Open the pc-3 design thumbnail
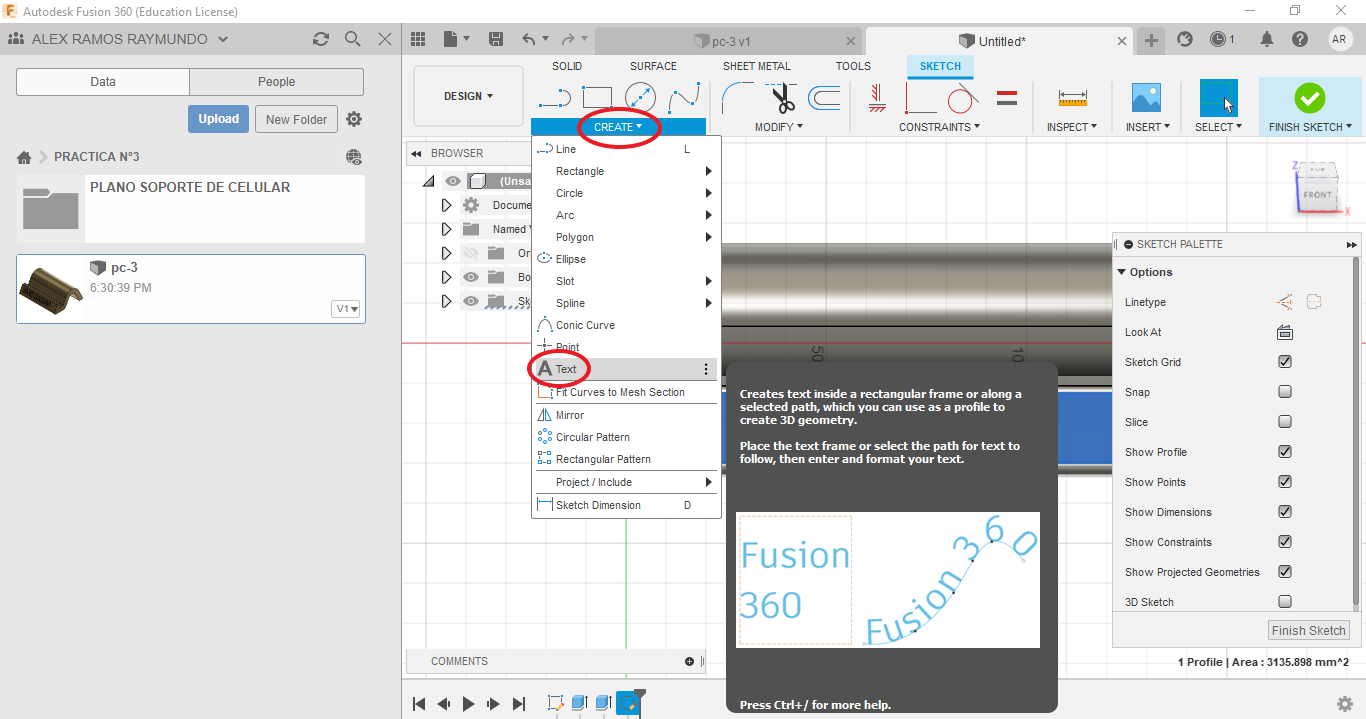The height and width of the screenshot is (719, 1366). (51, 289)
